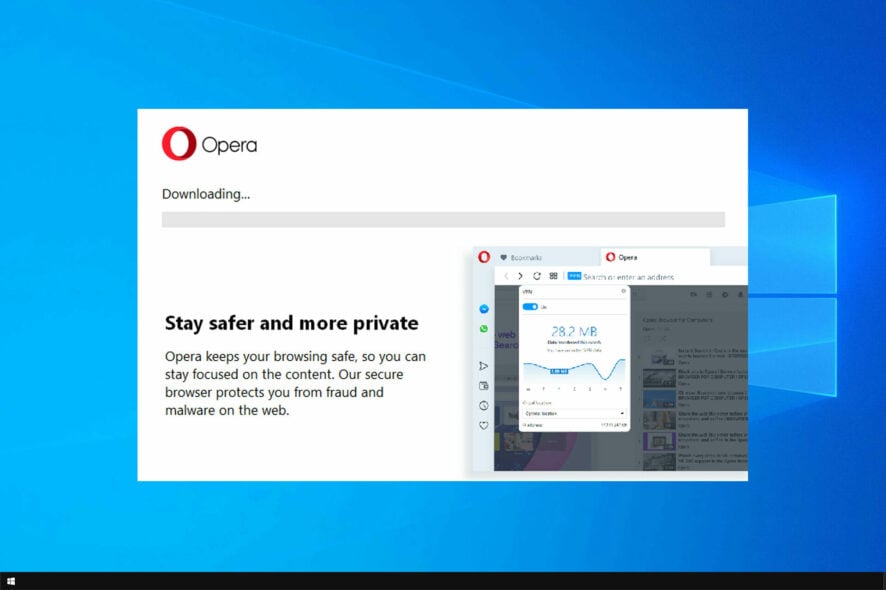The height and width of the screenshot is (590, 886).
Task: Go back with the back arrow
Action: point(506,276)
